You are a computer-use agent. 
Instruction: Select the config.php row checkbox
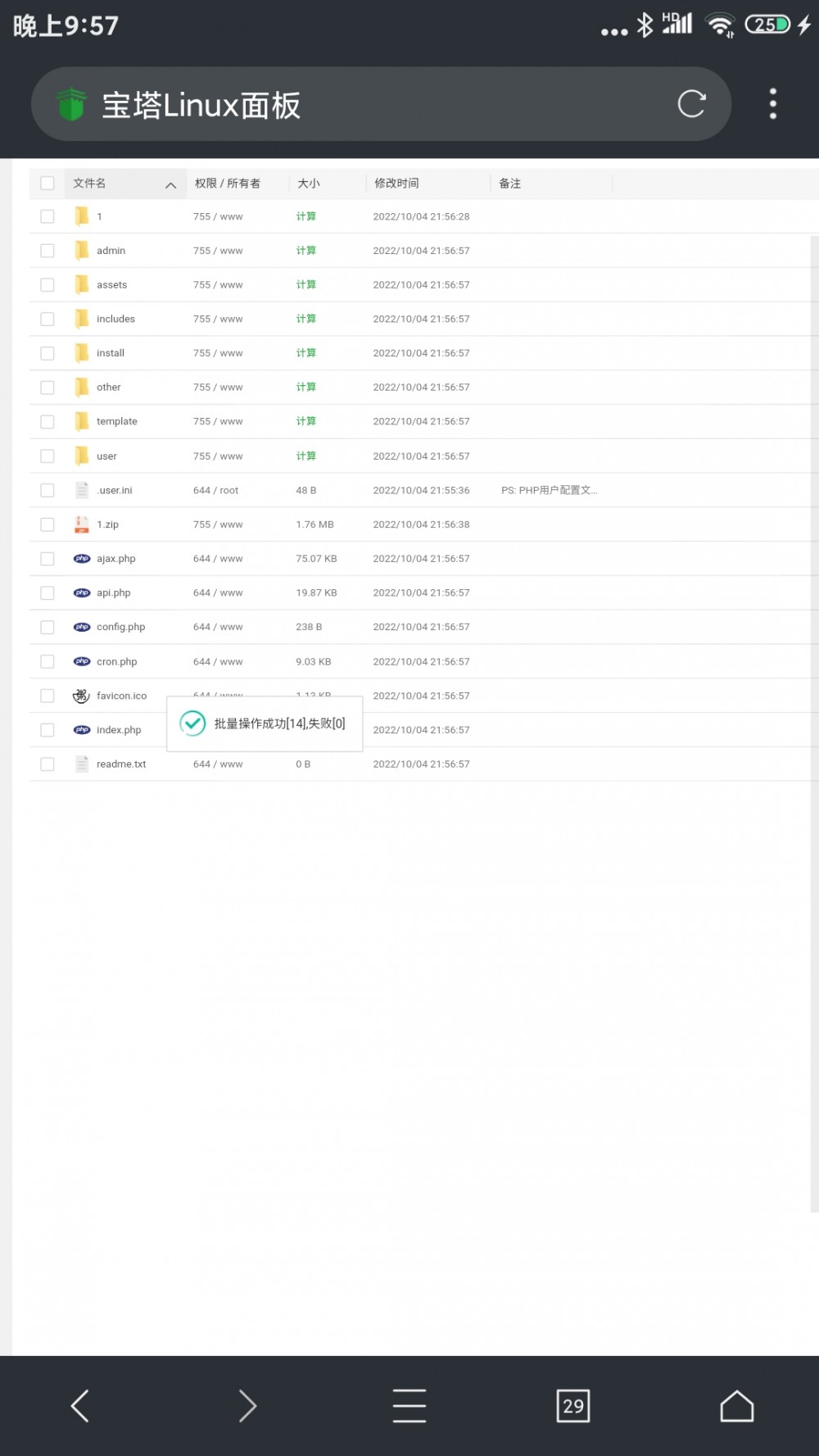pos(48,627)
